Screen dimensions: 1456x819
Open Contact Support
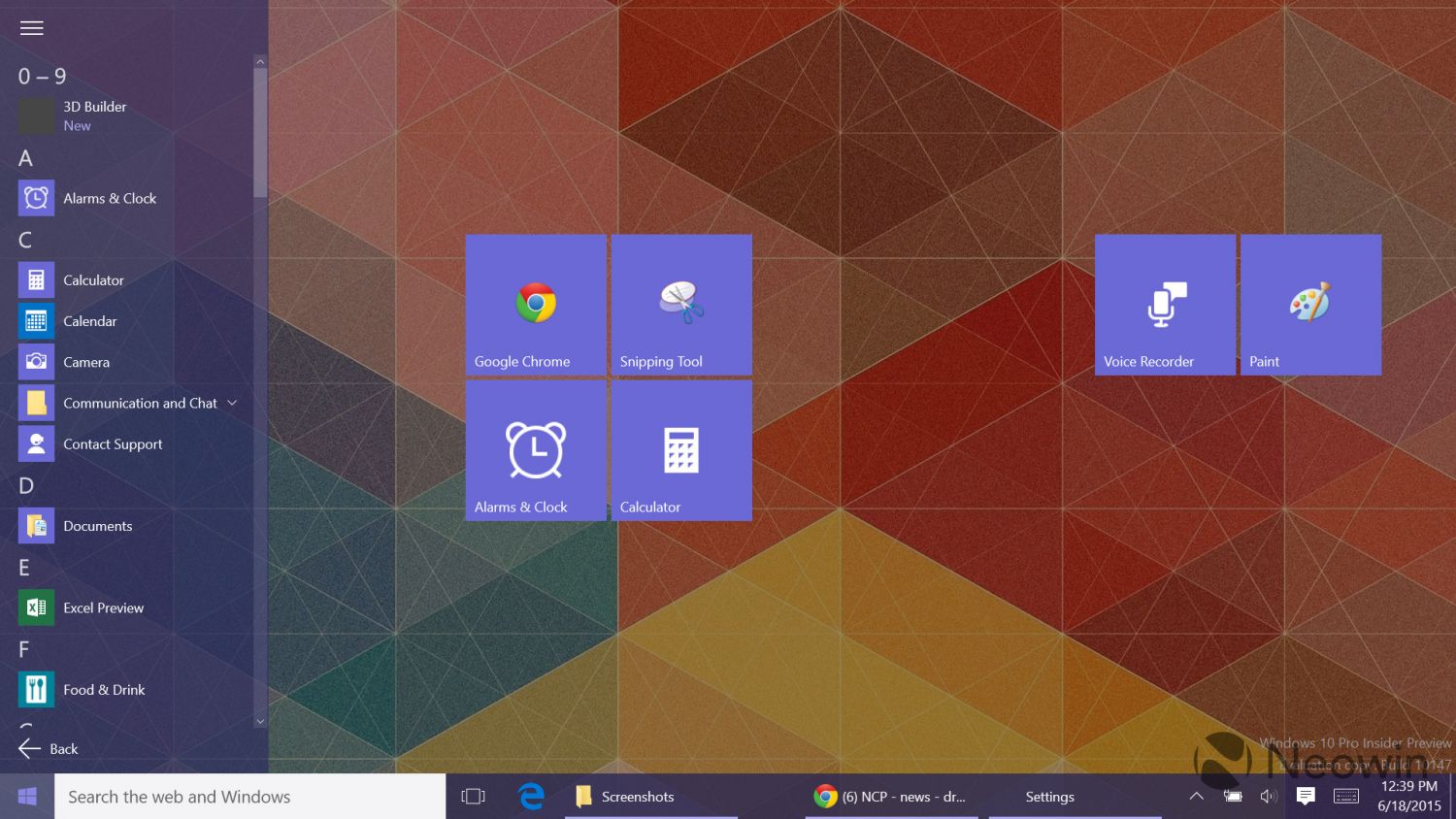pos(90,443)
